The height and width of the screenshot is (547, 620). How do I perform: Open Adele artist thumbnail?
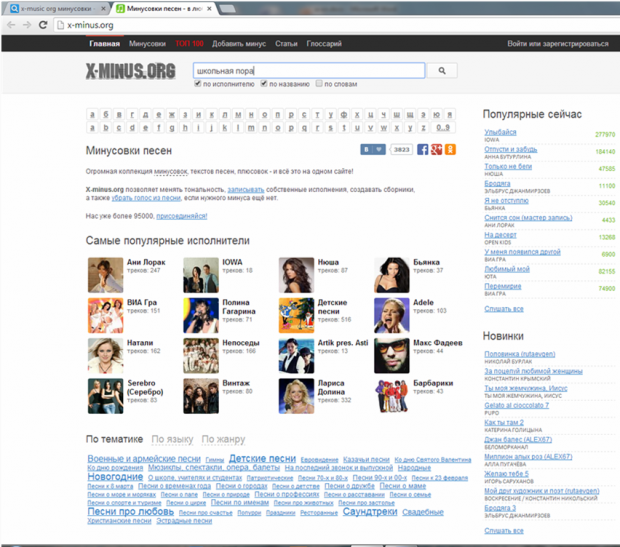pos(392,315)
